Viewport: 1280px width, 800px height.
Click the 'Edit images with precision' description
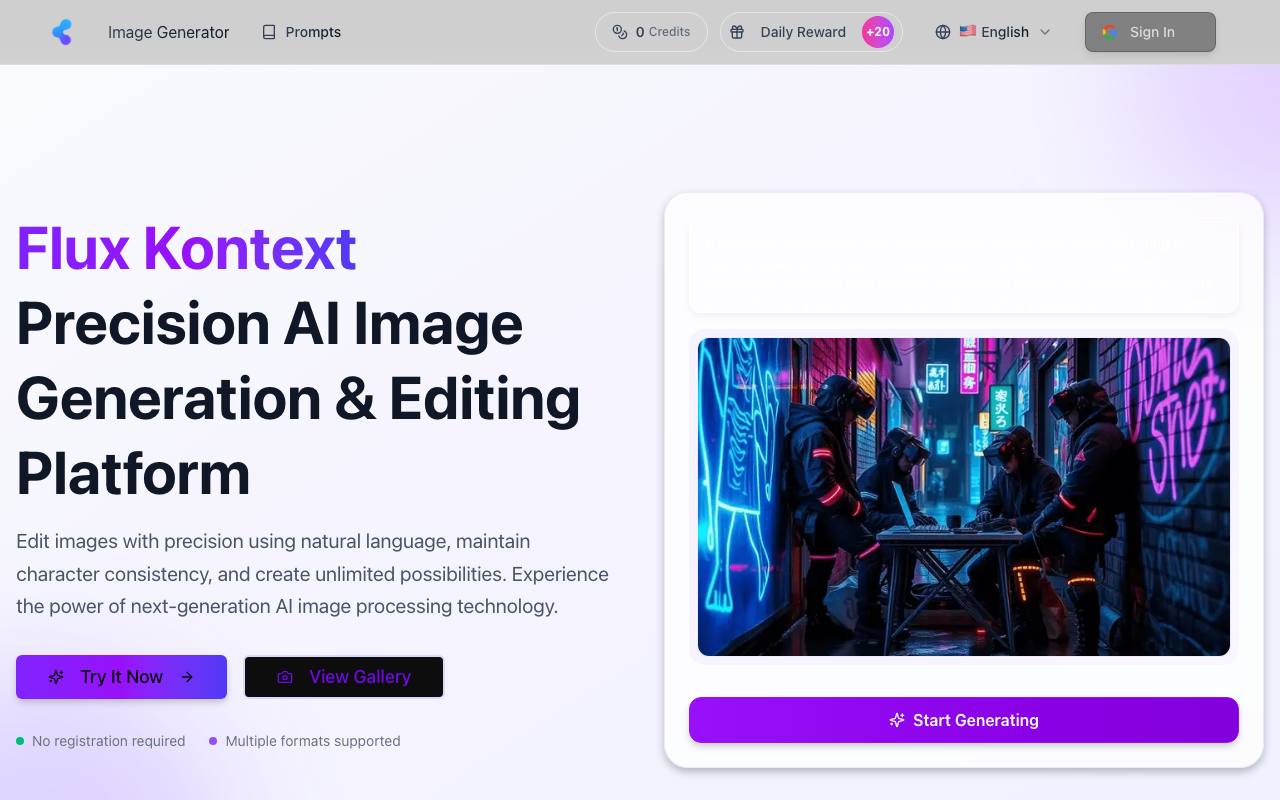[x=312, y=574]
